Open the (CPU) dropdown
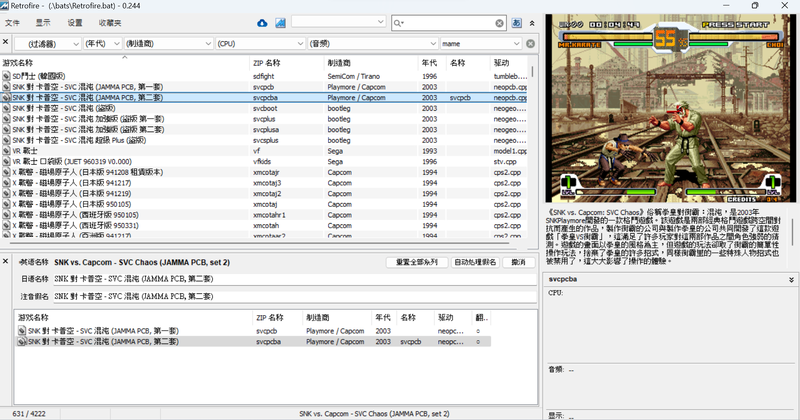 260,44
